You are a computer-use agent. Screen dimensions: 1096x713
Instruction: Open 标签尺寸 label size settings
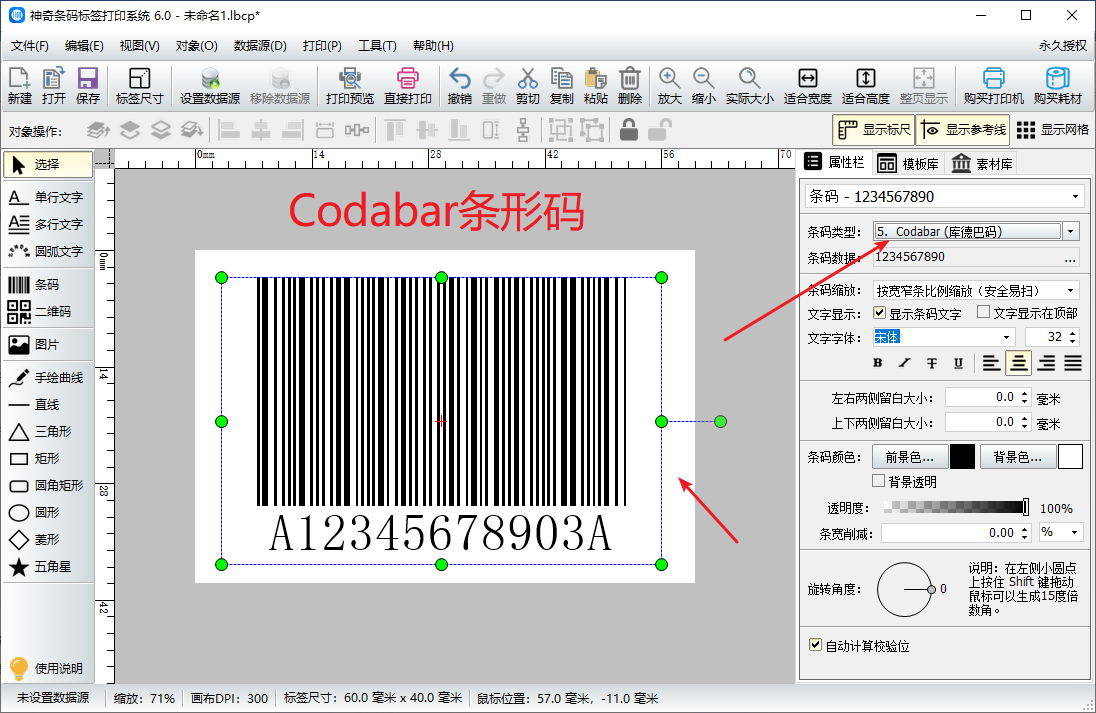point(139,86)
